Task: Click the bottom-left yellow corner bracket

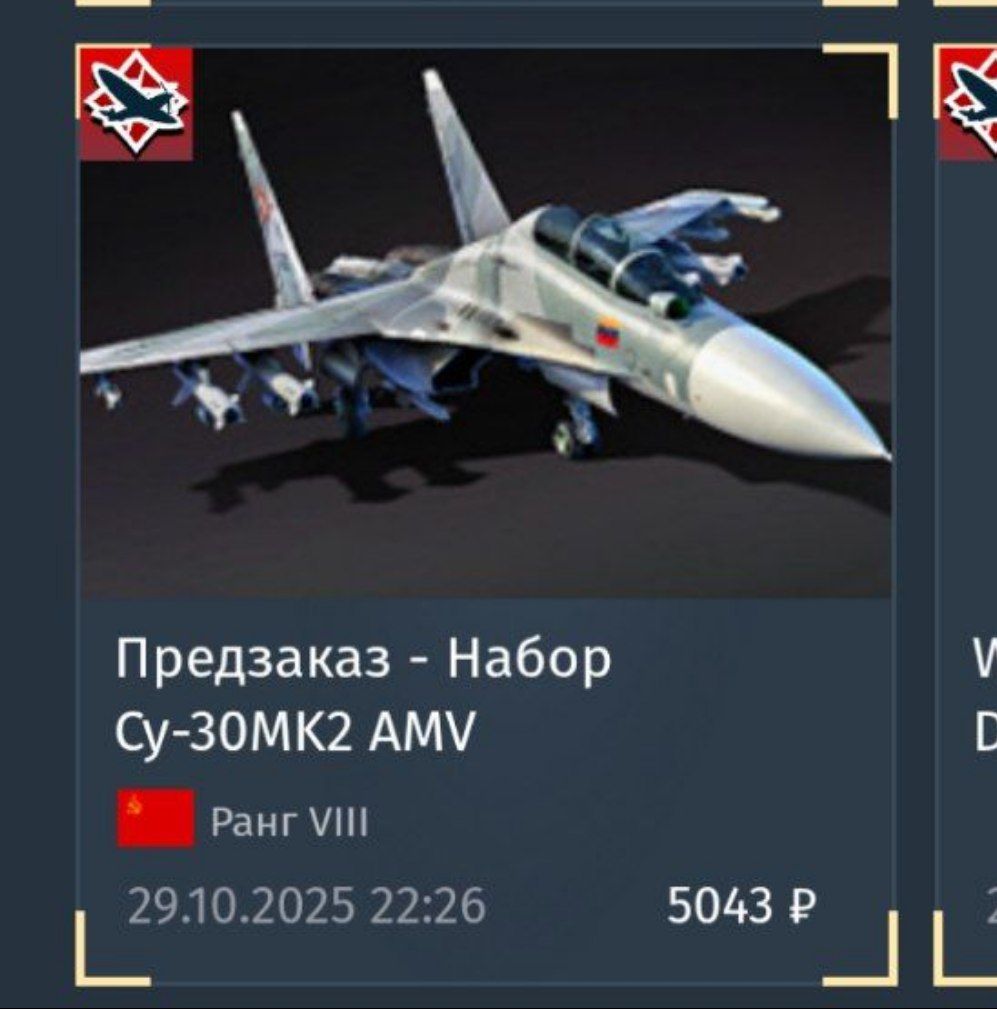Action: 113,949
